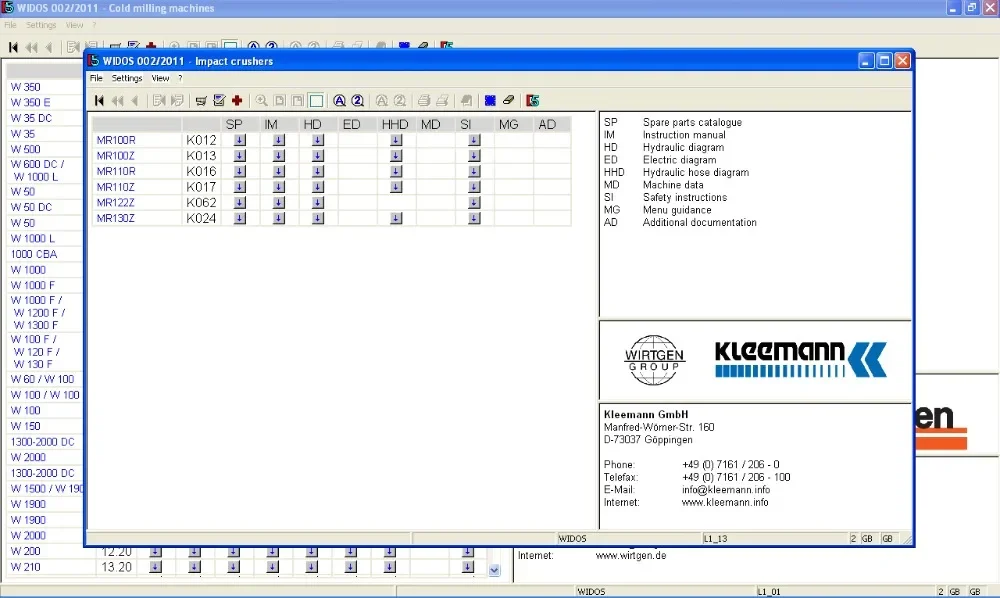
Task: Open the File menu in Impact crushers window
Action: point(96,78)
